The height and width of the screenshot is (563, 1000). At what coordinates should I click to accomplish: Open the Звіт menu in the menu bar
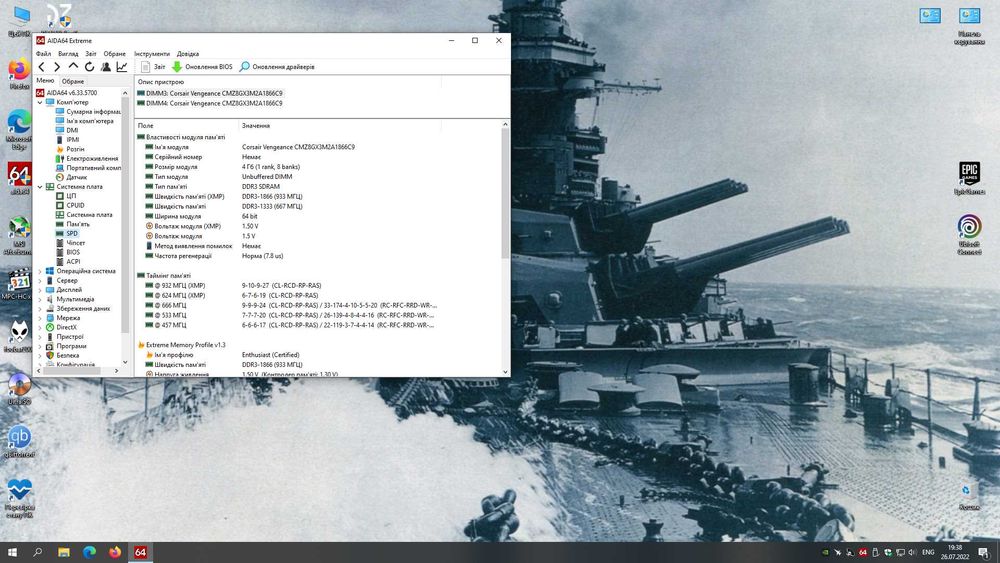click(91, 54)
